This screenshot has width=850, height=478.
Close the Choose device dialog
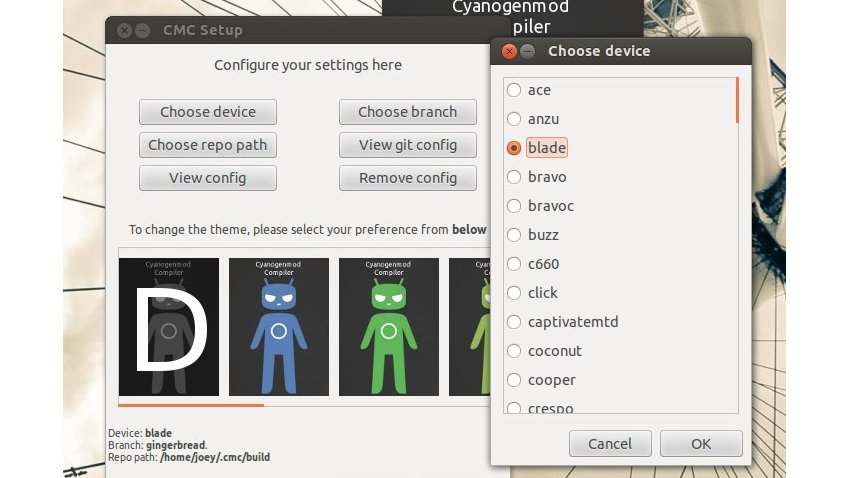click(508, 51)
